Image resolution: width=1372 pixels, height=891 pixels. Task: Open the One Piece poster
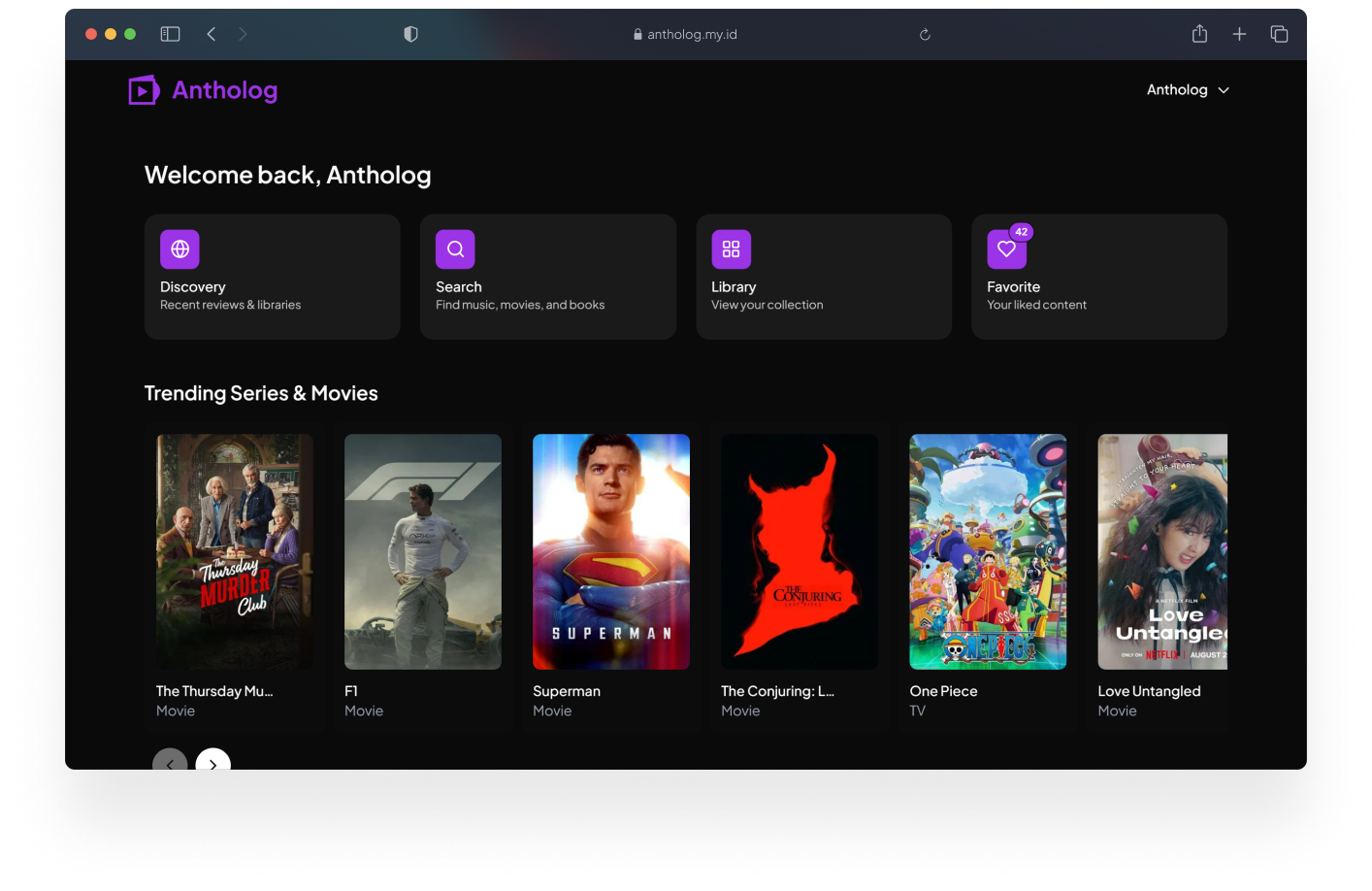tap(988, 551)
